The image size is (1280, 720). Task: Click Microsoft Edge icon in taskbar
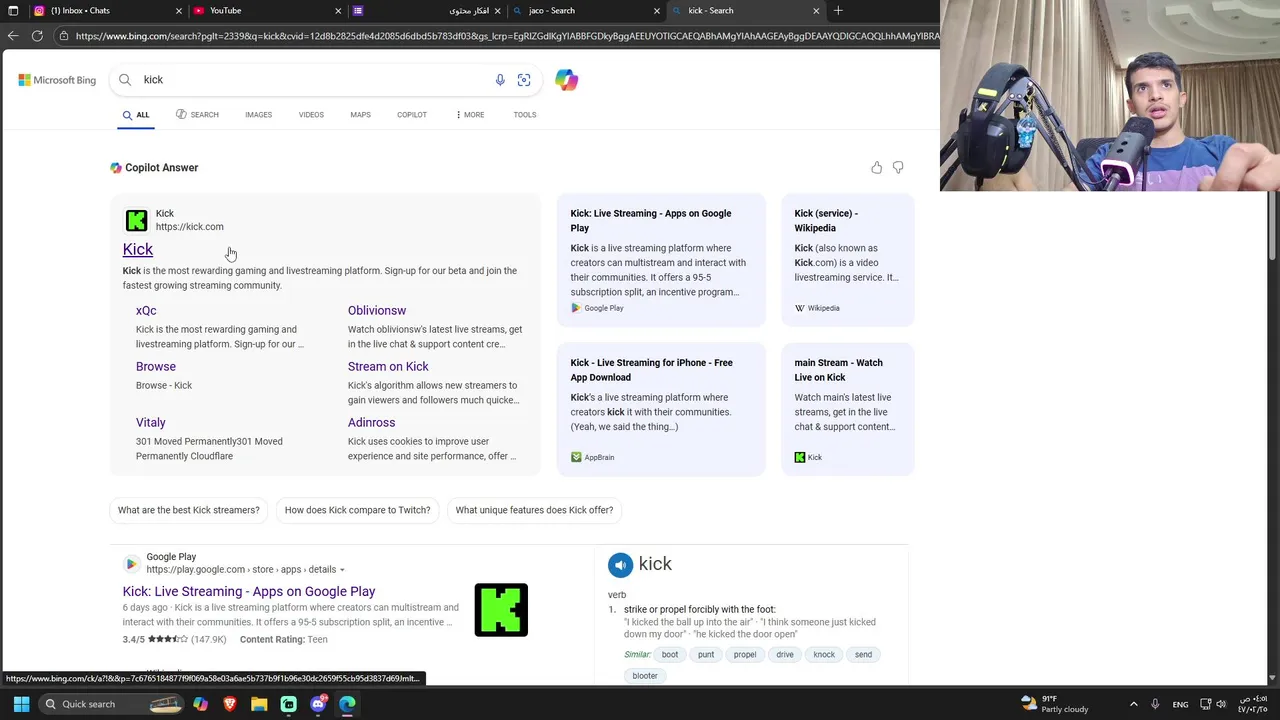(347, 704)
